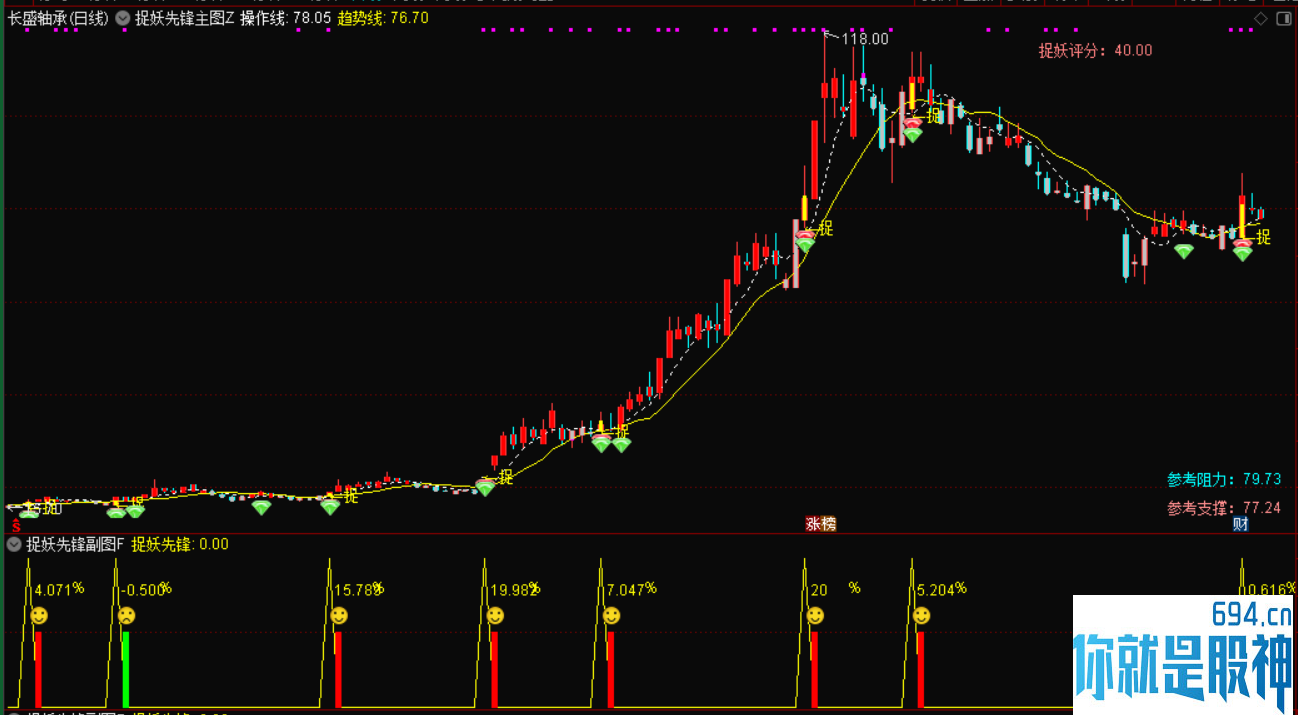Screen dimensions: 1298x715
Task: Click the red bar below the 19.98% smiley
Action: tap(495, 669)
